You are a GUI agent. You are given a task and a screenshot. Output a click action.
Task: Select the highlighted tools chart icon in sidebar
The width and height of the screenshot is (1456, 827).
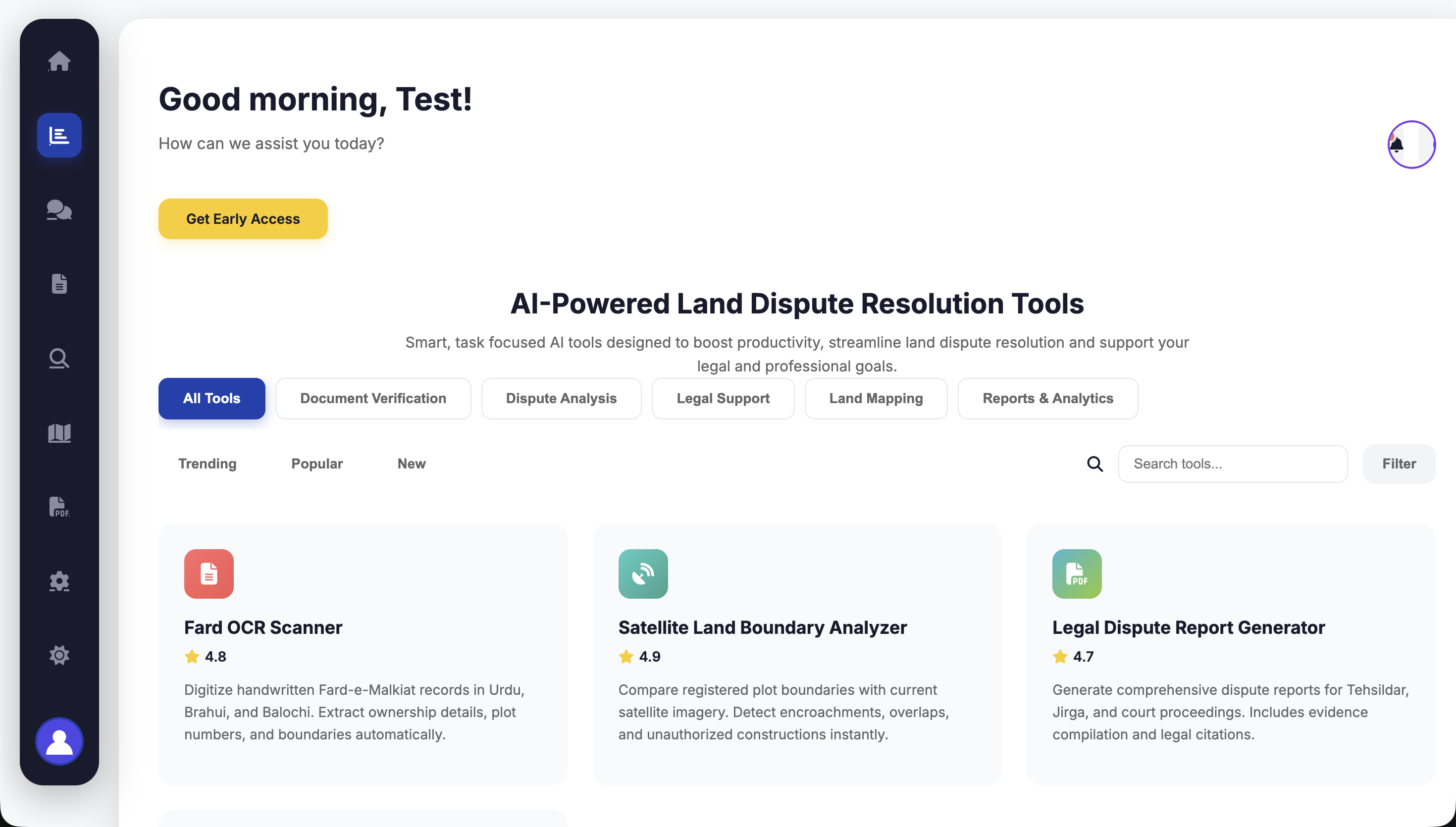point(59,135)
